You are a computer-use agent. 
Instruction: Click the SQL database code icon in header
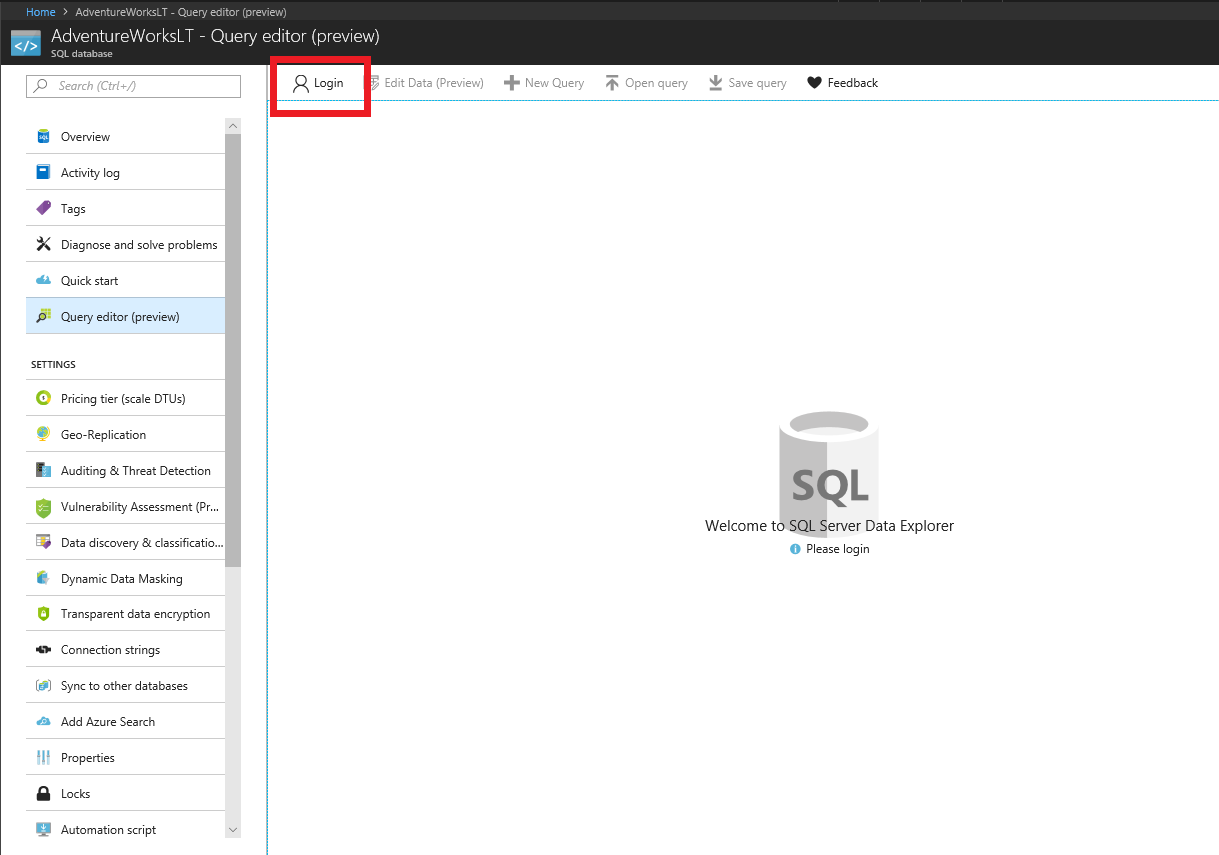(26, 43)
